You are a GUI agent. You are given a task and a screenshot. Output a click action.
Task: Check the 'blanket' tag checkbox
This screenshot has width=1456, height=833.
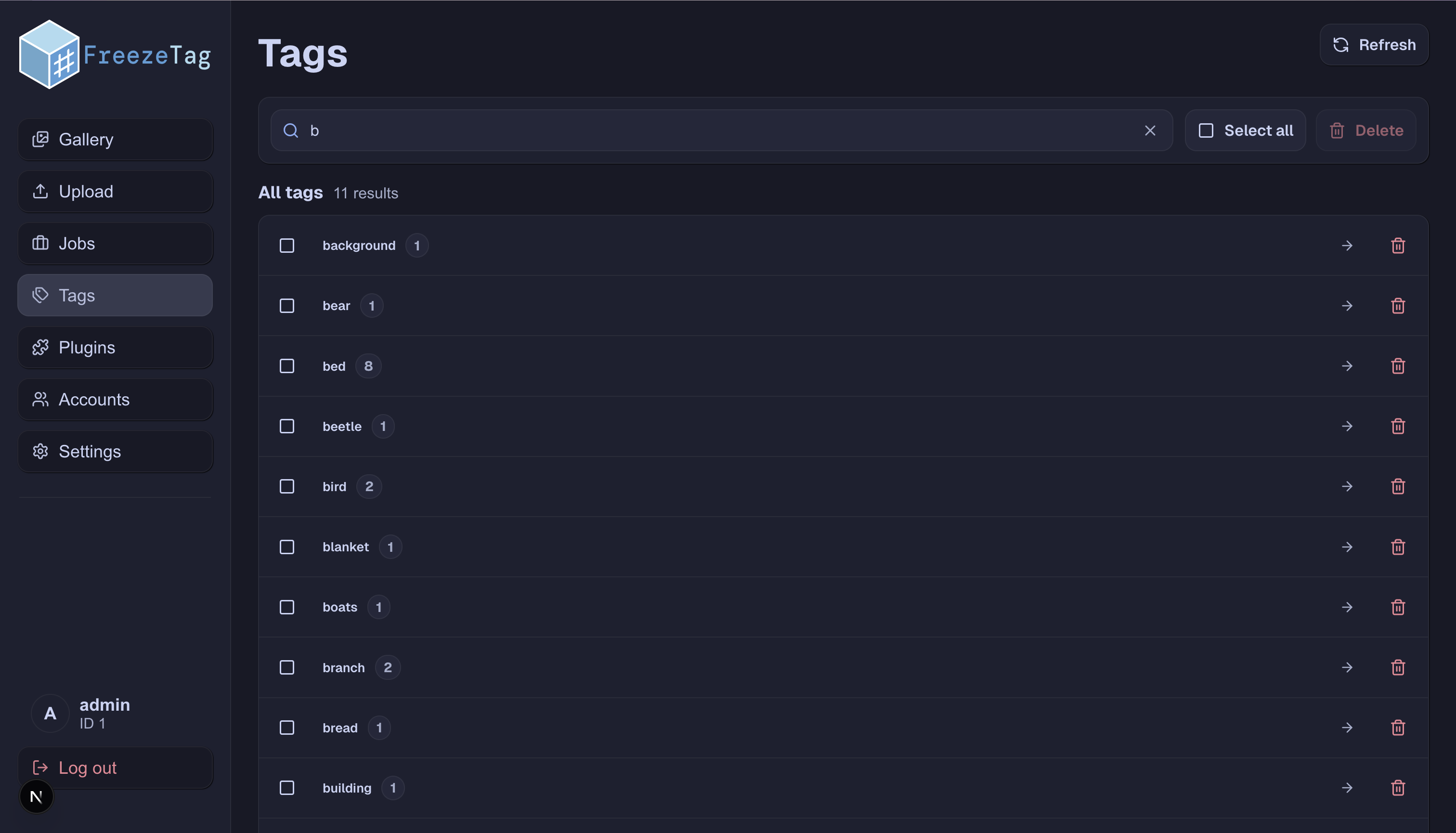click(x=286, y=547)
